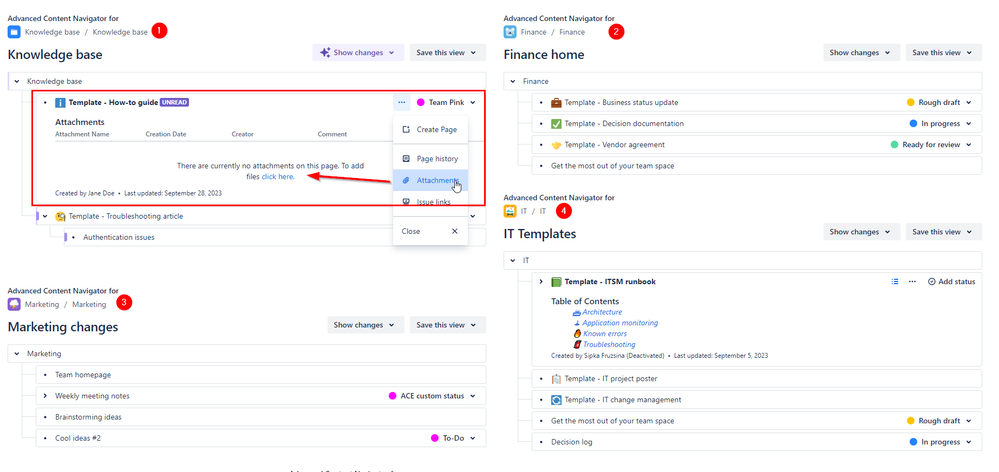Click the Issue links icon in menu
999x472 pixels.
tap(406, 202)
